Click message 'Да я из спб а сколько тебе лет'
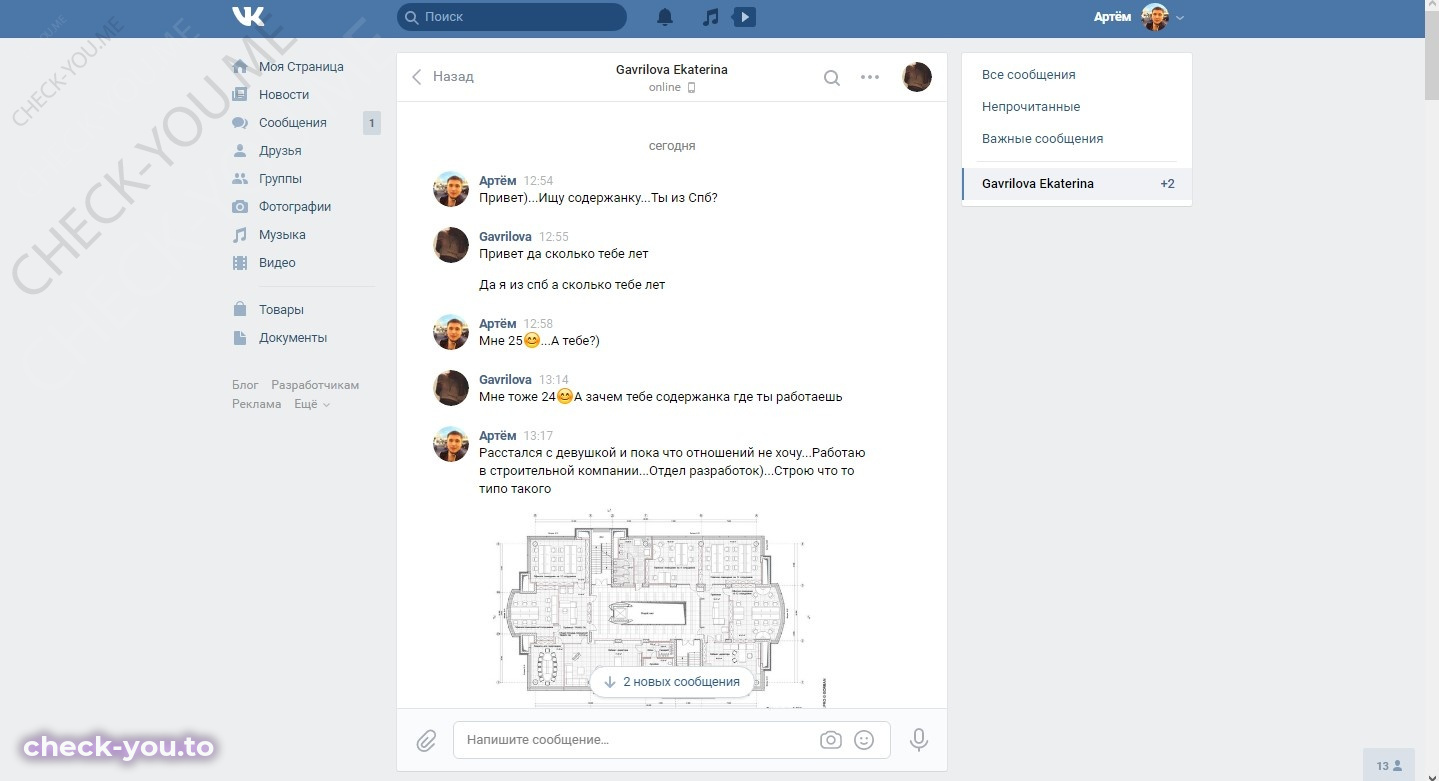This screenshot has width=1439, height=781. pos(572,285)
